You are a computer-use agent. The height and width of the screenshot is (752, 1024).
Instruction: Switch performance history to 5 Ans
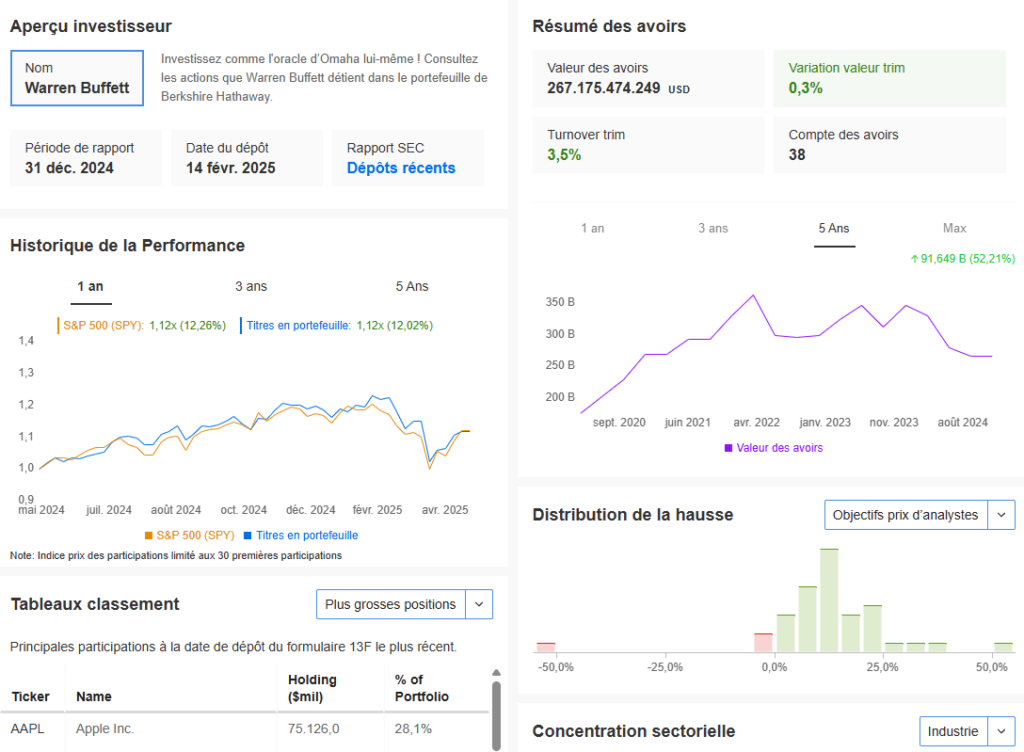(412, 287)
